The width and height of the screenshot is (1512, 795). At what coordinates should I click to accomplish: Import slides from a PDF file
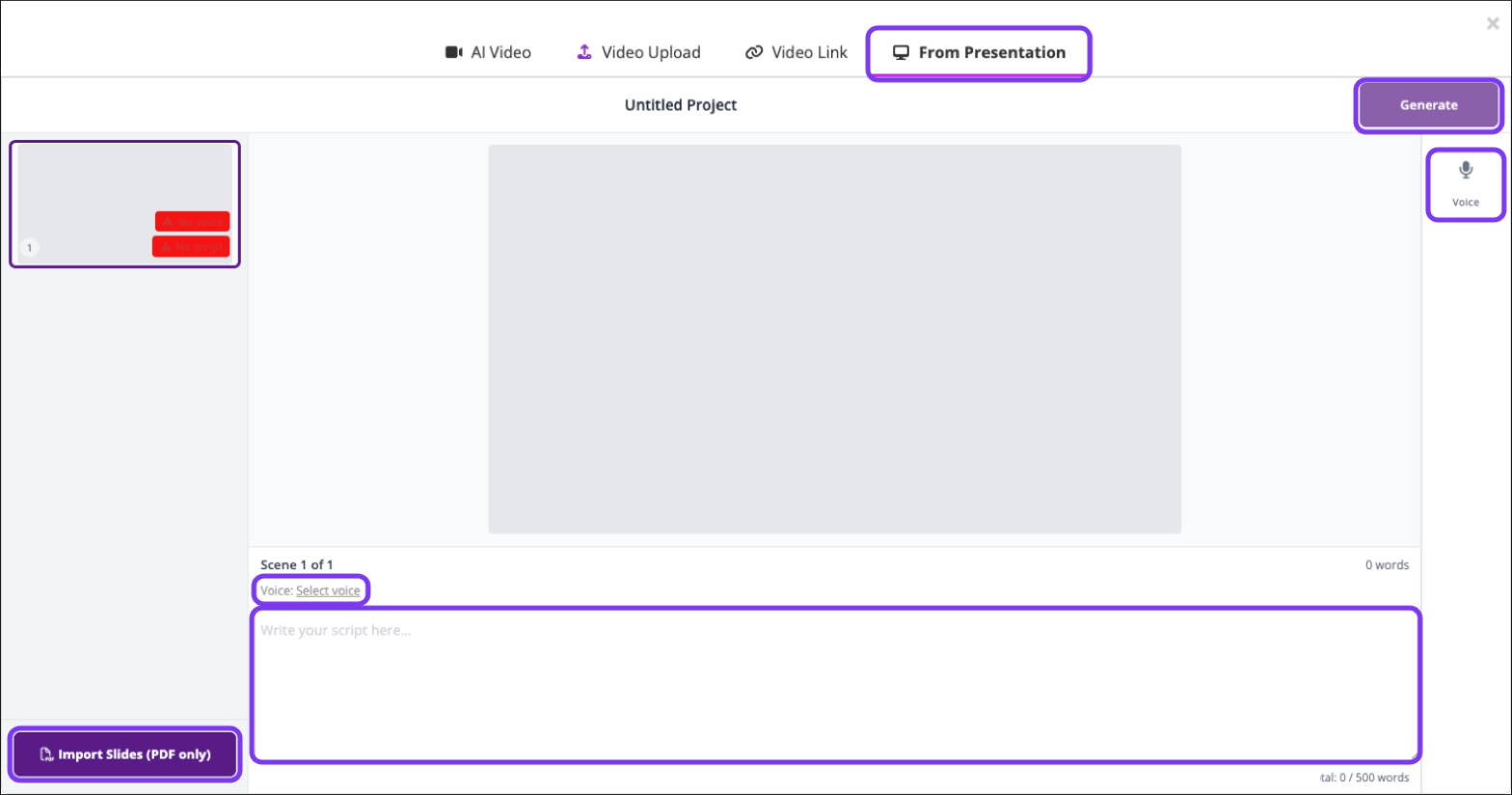125,754
